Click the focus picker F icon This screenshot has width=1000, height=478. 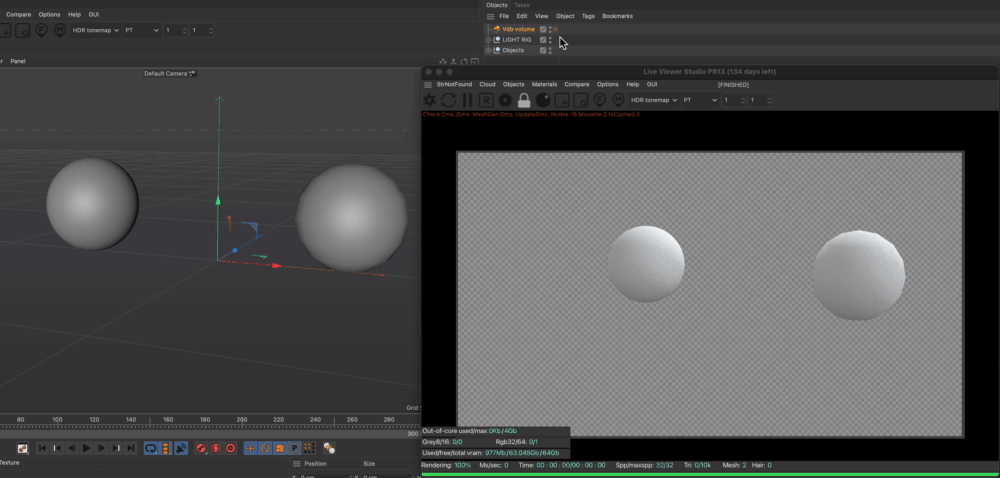[x=600, y=100]
